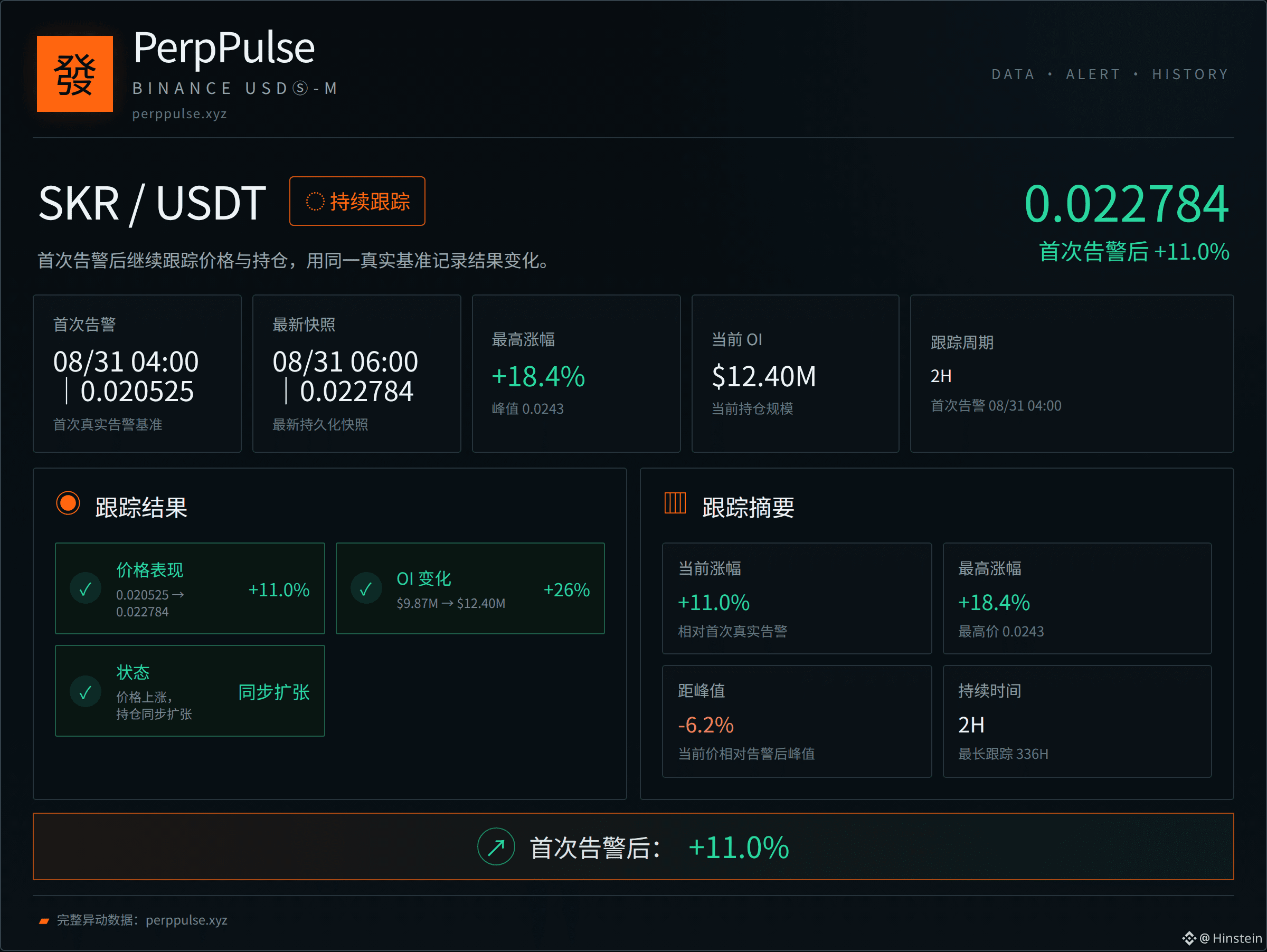This screenshot has height=952, width=1267.
Task: Click the 距峰值 -6.2% summary tile
Action: tap(797, 721)
